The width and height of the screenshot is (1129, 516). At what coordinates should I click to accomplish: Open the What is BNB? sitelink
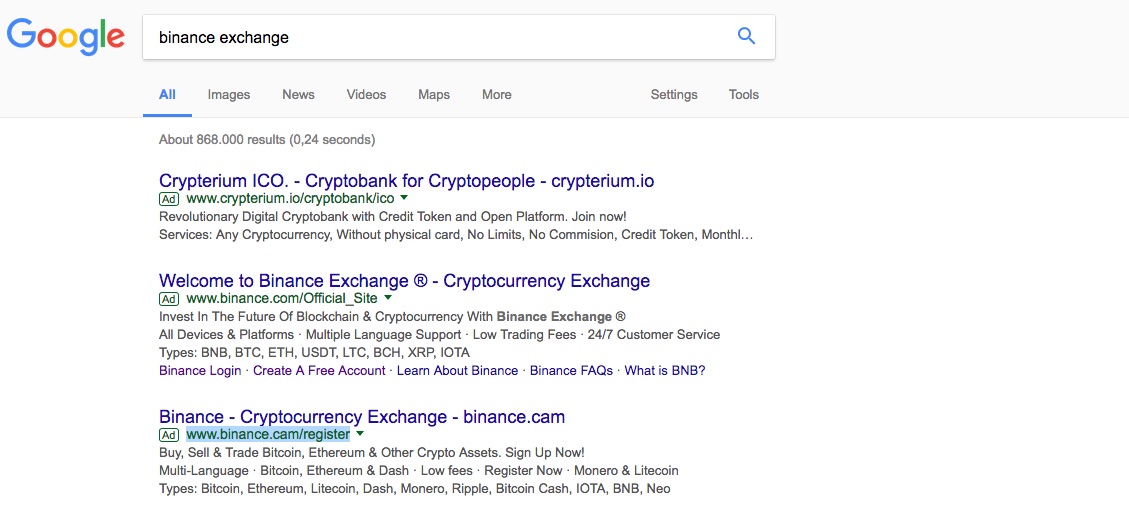(x=665, y=370)
